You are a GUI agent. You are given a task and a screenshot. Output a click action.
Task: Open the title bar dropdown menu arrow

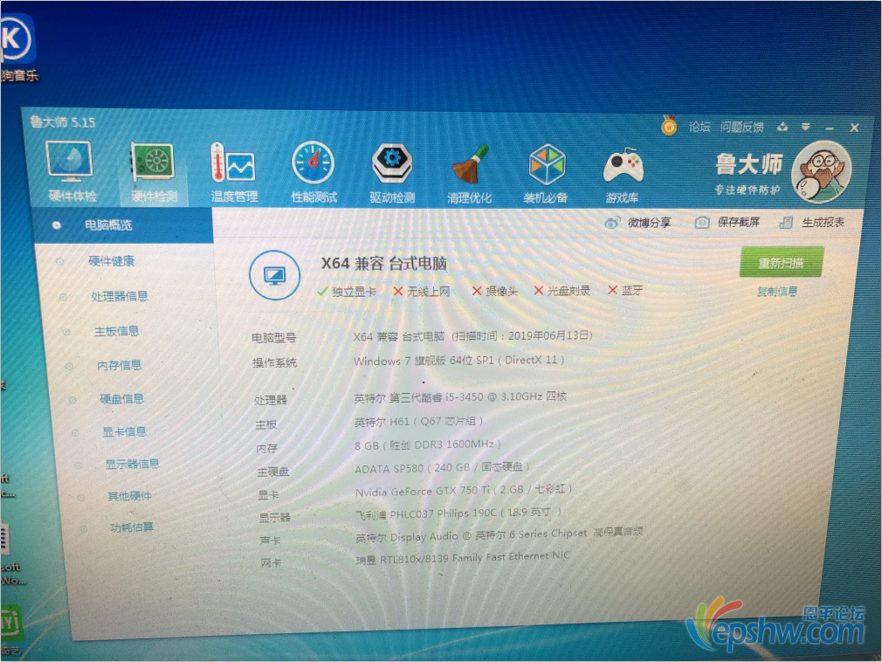[806, 127]
